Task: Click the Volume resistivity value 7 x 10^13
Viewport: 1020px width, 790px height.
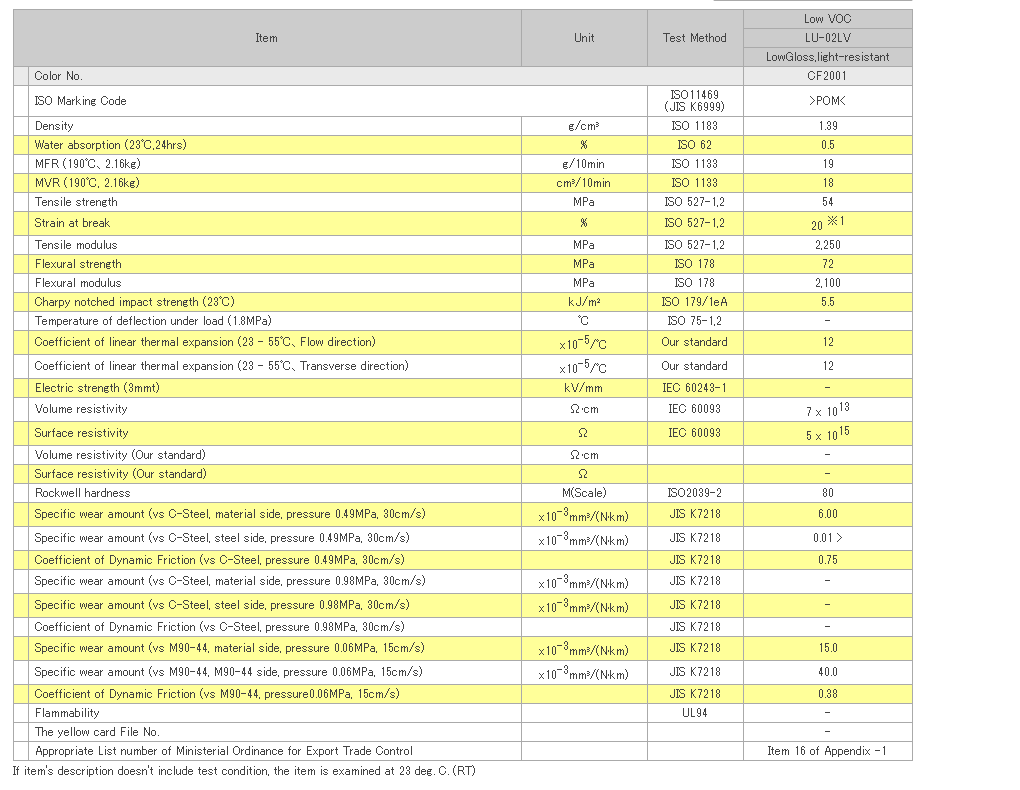Action: pyautogui.click(x=827, y=410)
